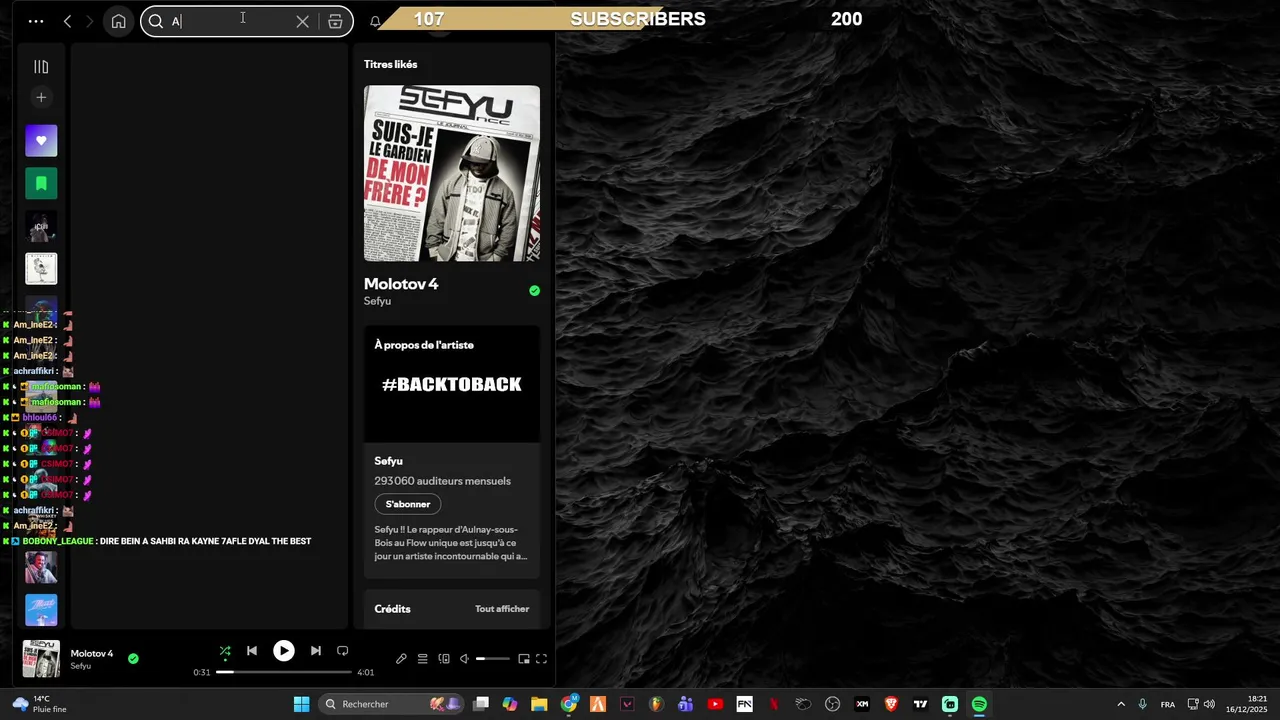Subscribe to Sefyu with S'abonner
The height and width of the screenshot is (720, 1280).
click(x=408, y=504)
